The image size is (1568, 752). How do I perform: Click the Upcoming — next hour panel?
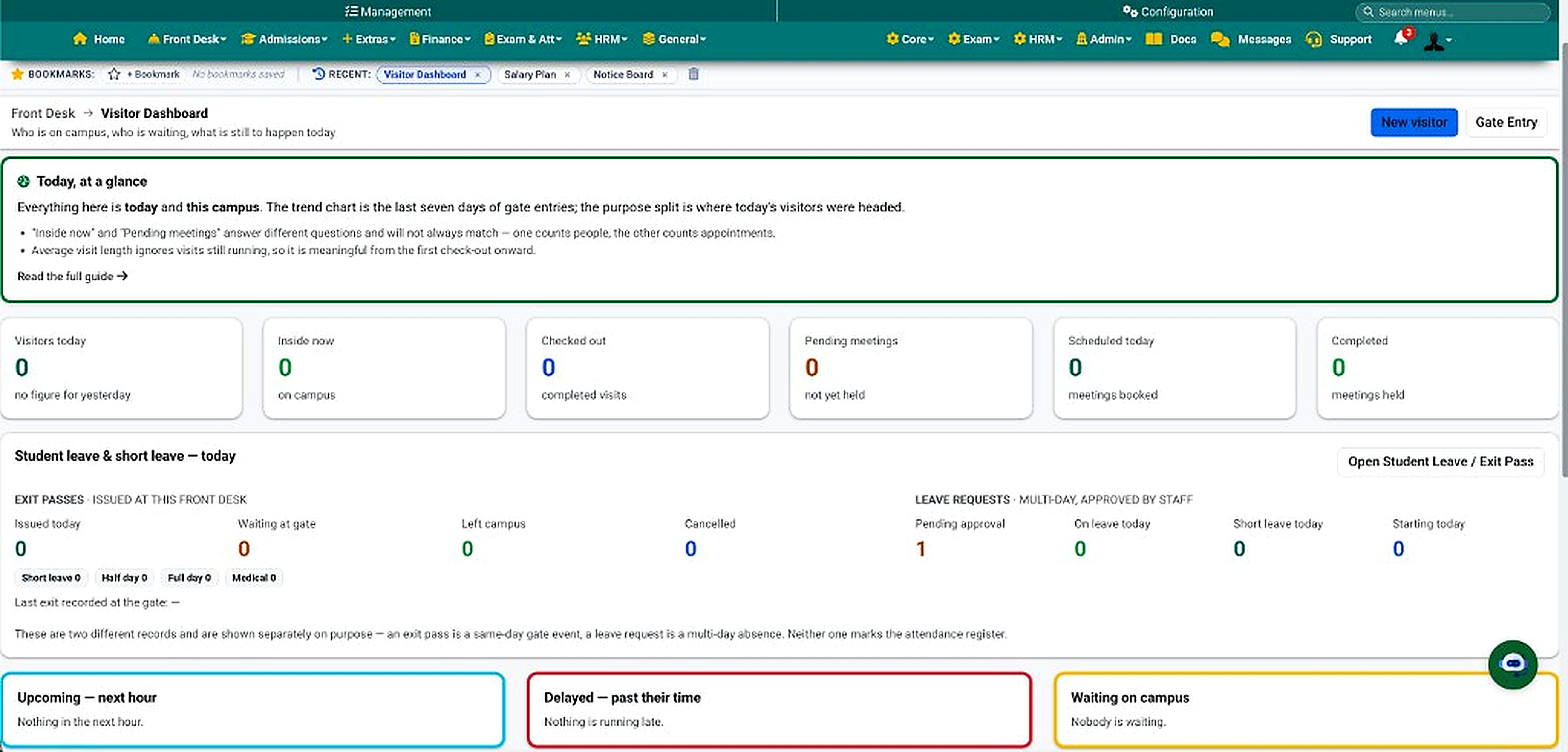253,710
